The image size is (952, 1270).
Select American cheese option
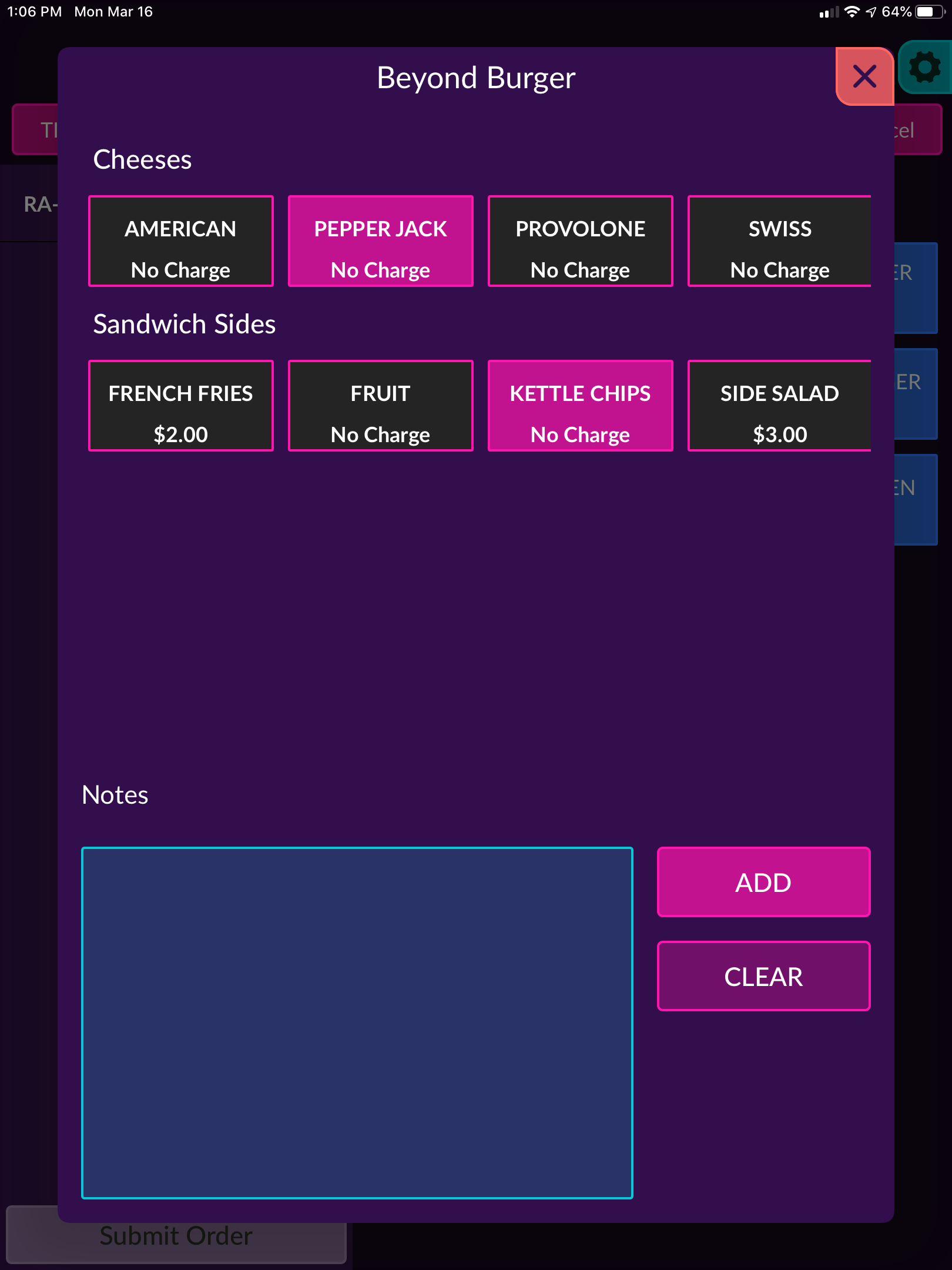pyautogui.click(x=181, y=241)
